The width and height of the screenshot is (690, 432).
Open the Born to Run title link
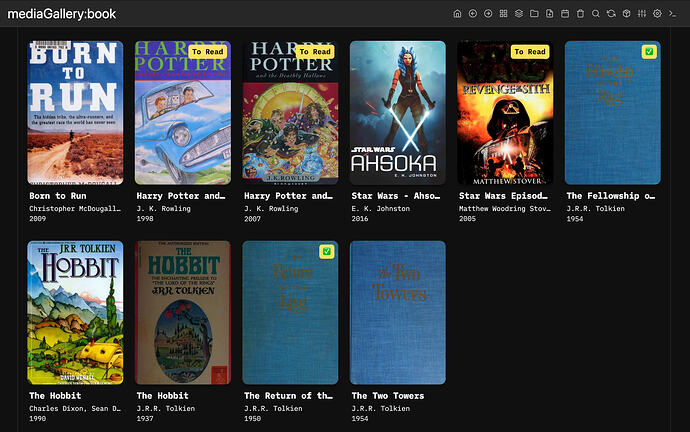tap(58, 196)
